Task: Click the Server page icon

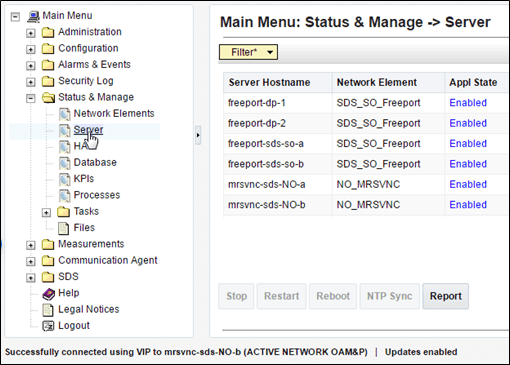Action: pos(65,130)
